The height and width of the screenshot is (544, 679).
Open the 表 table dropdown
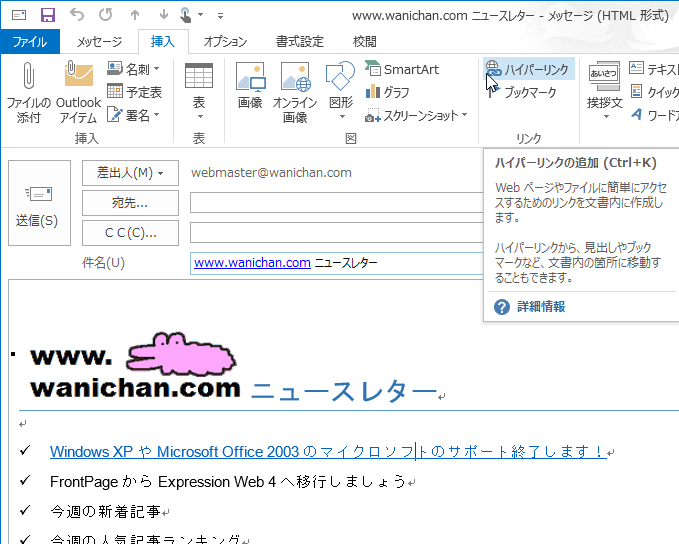[x=199, y=92]
